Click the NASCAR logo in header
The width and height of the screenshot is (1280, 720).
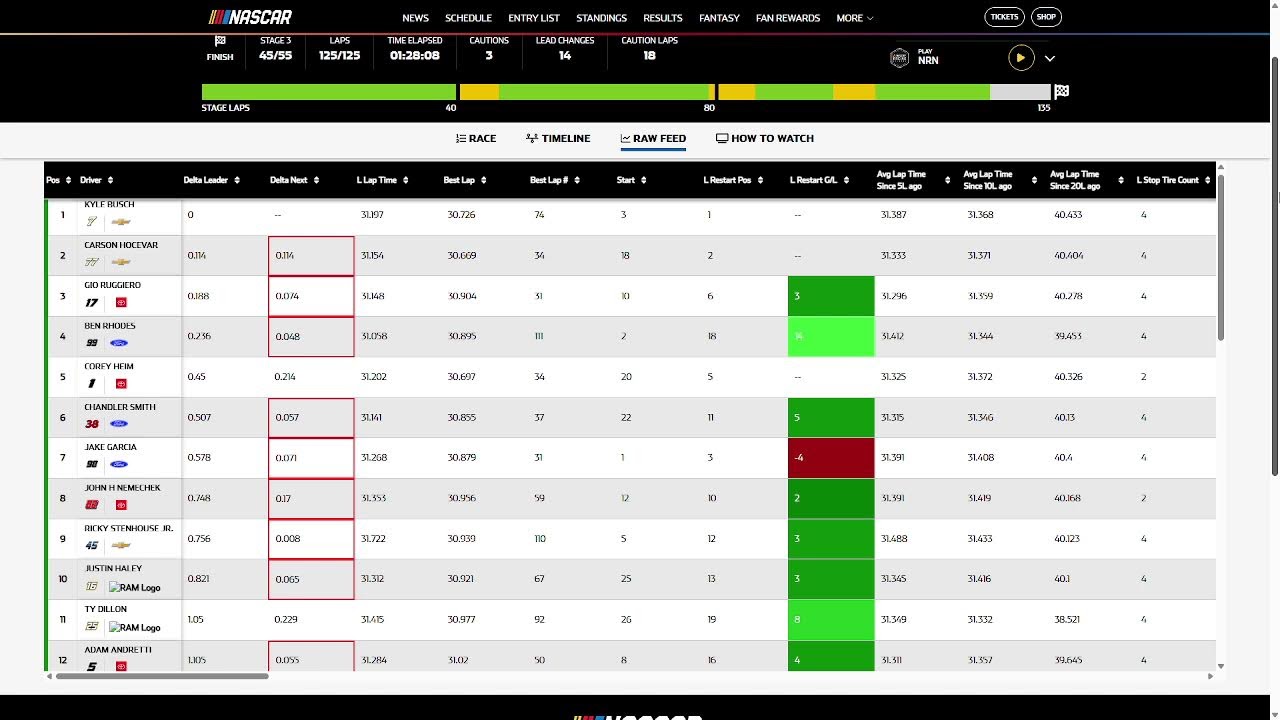coord(250,17)
